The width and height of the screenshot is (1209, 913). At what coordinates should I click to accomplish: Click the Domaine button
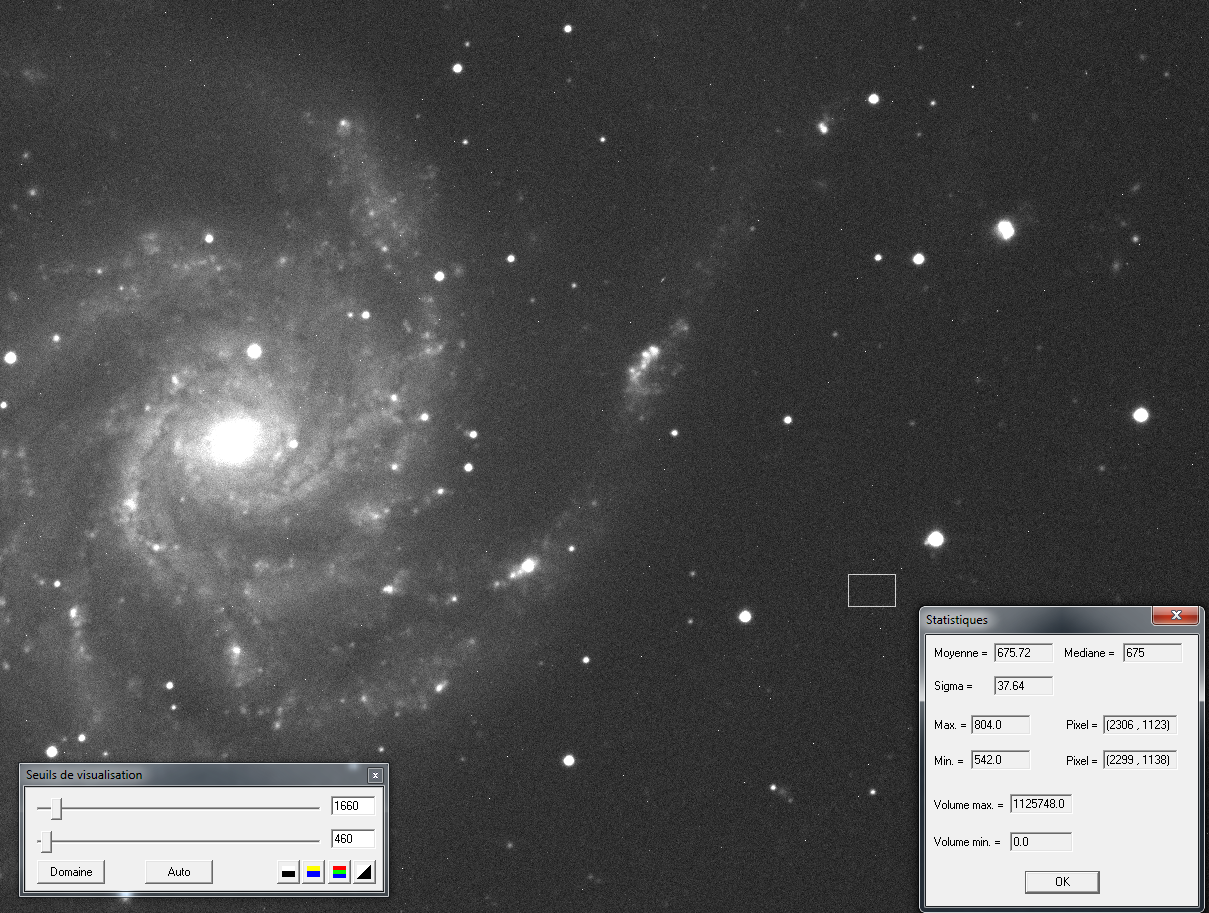70,871
